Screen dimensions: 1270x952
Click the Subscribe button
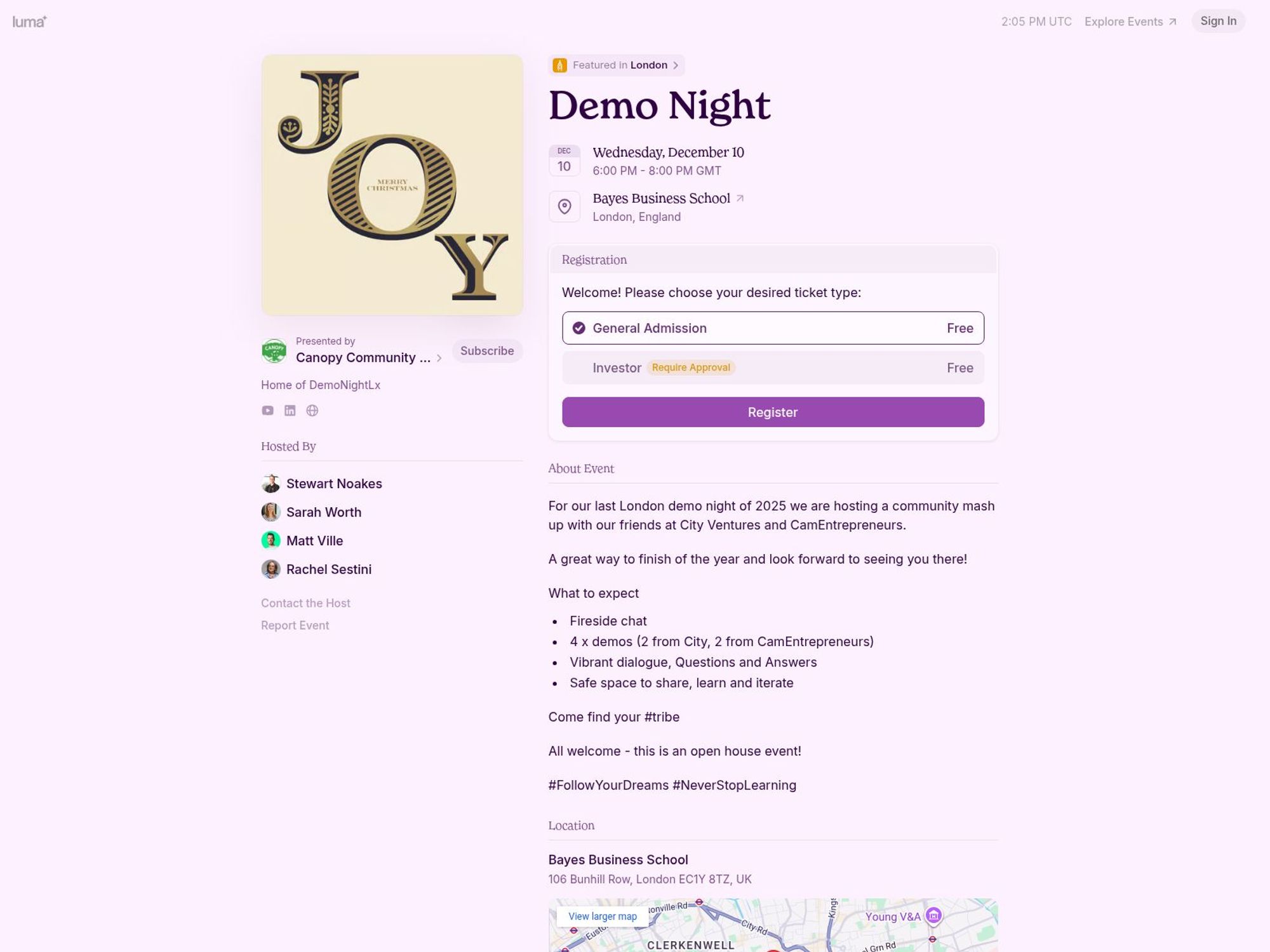point(487,350)
